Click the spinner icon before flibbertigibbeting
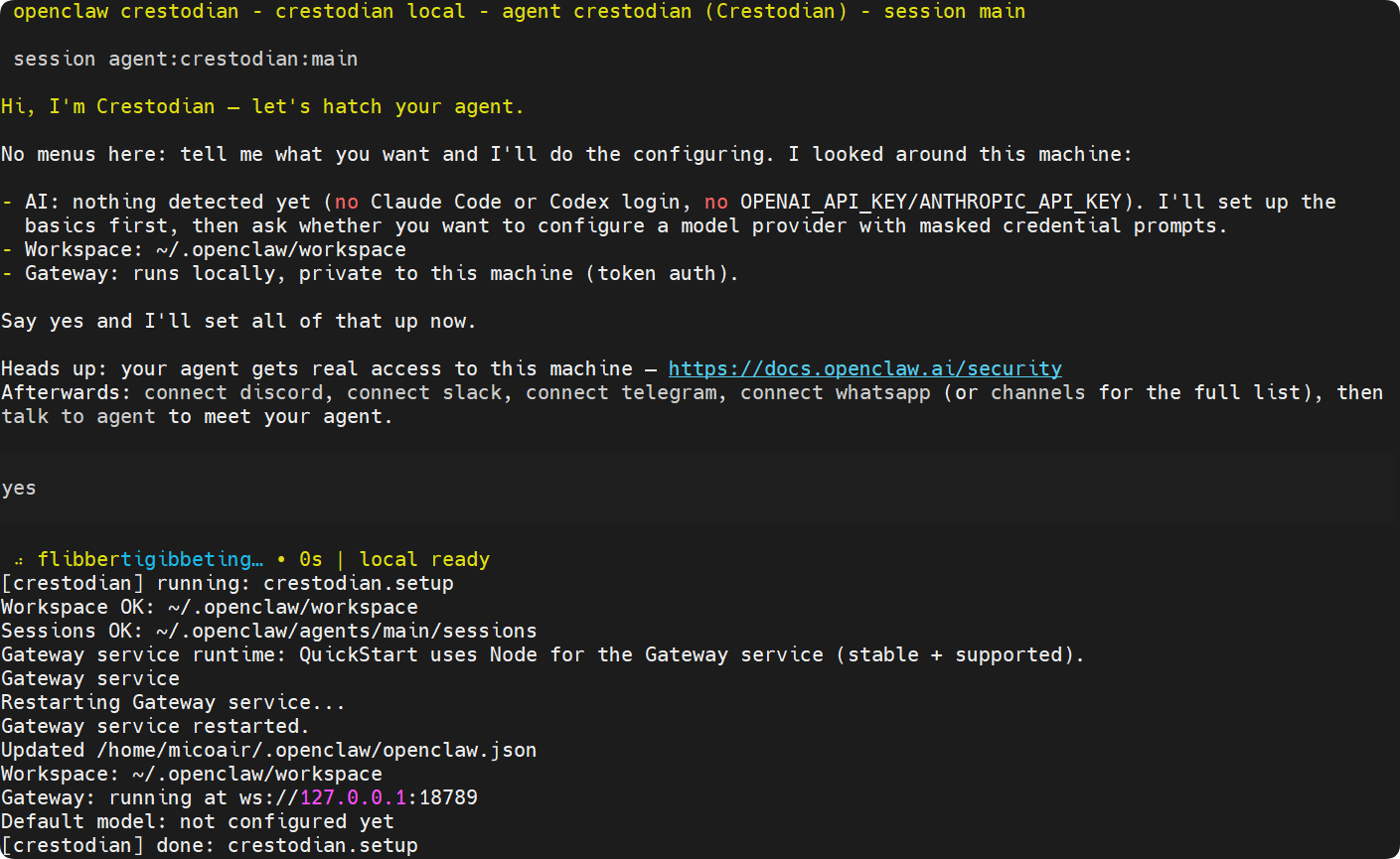The width and height of the screenshot is (1400, 859). 19,561
